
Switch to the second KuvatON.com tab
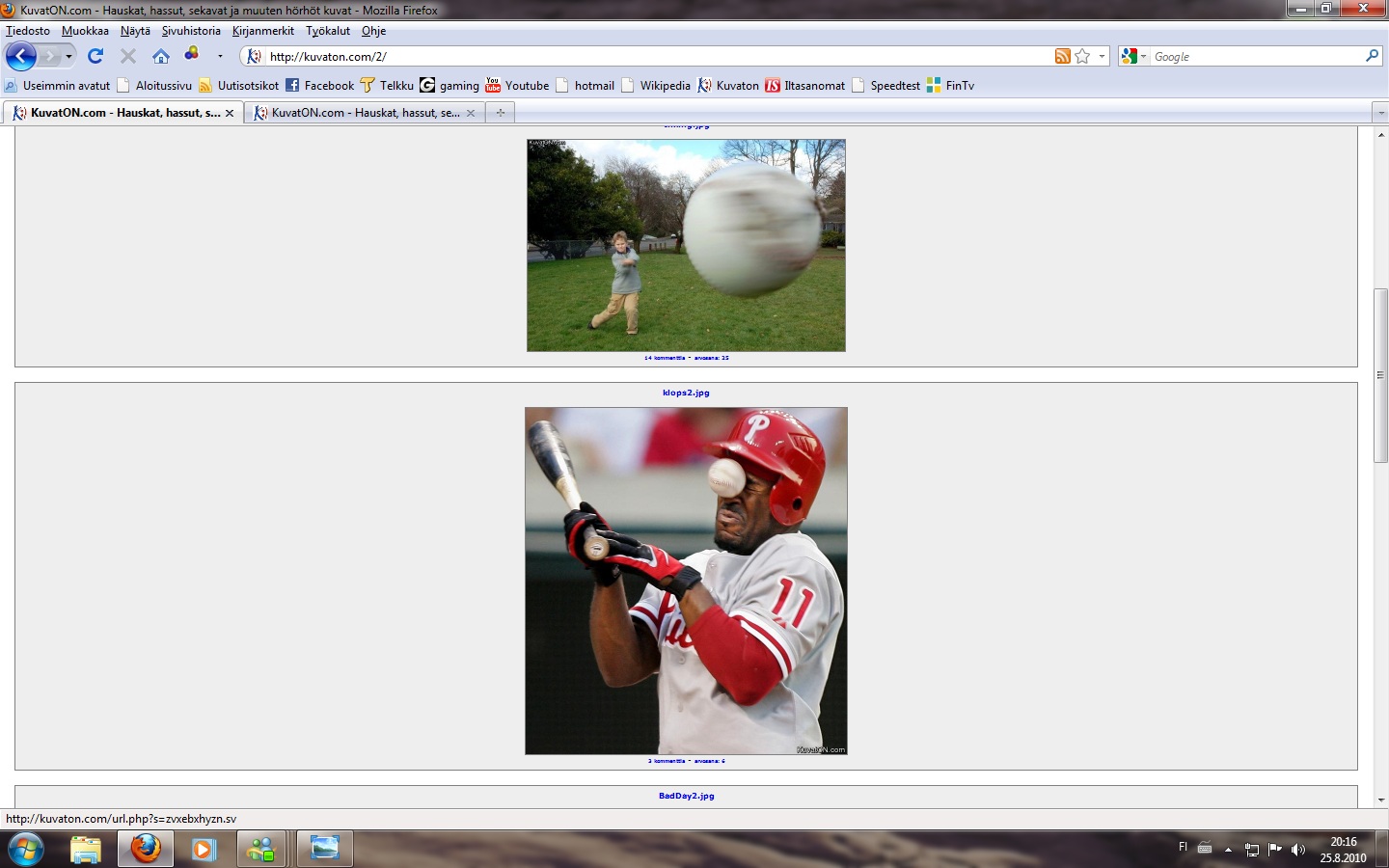tap(365, 113)
